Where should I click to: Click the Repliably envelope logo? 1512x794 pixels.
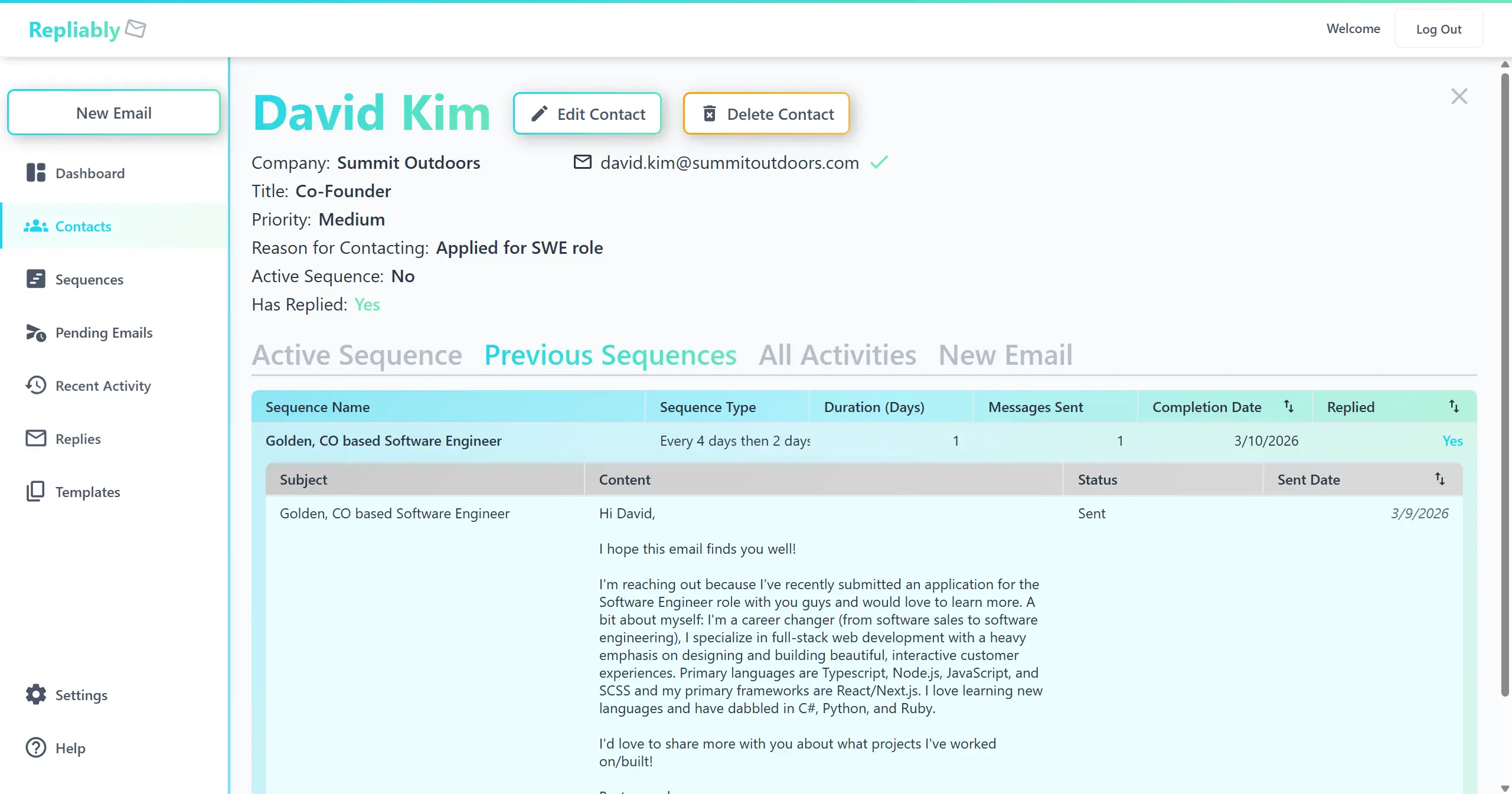click(136, 29)
